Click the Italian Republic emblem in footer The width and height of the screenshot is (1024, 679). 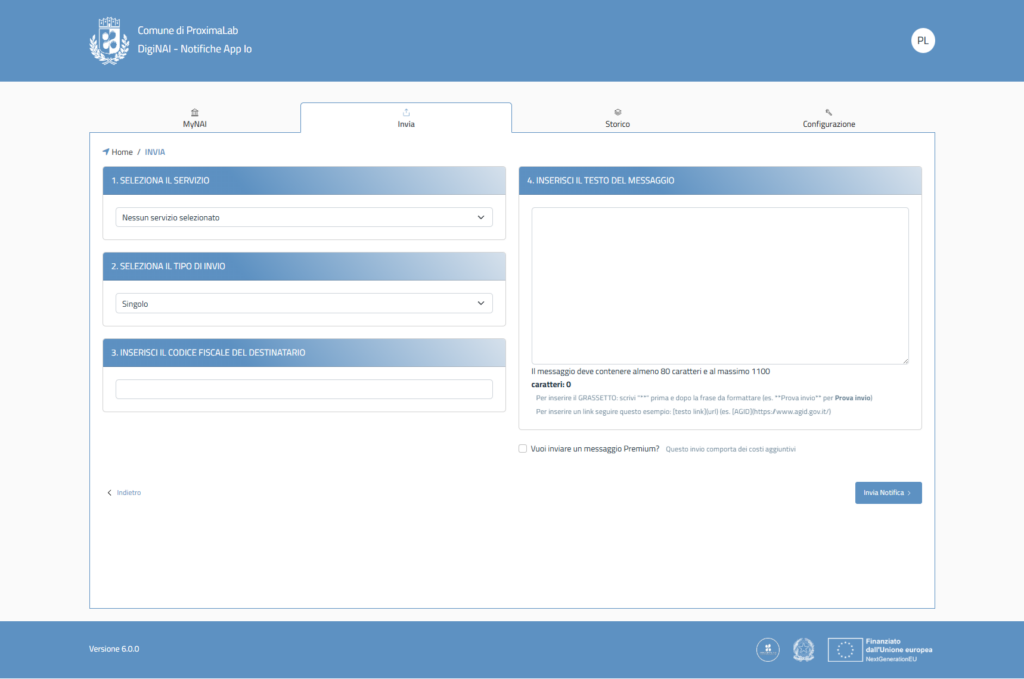(x=804, y=649)
